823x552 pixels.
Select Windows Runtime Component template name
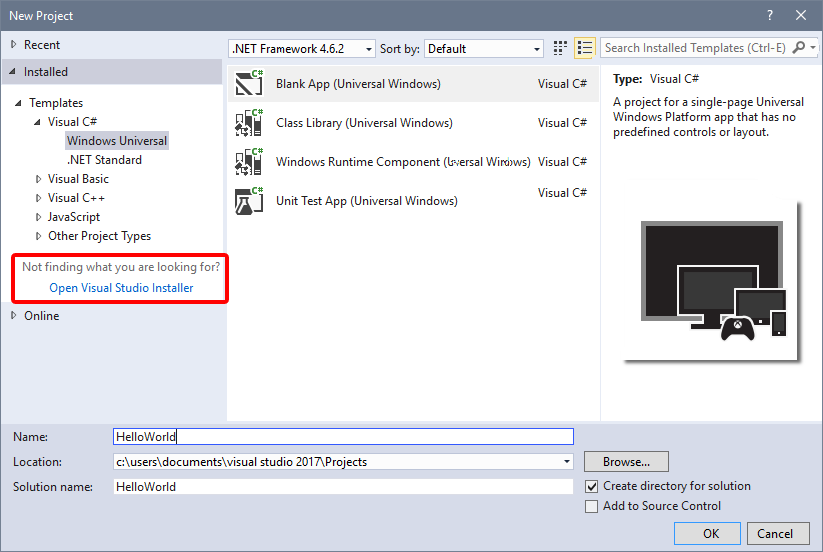click(403, 162)
